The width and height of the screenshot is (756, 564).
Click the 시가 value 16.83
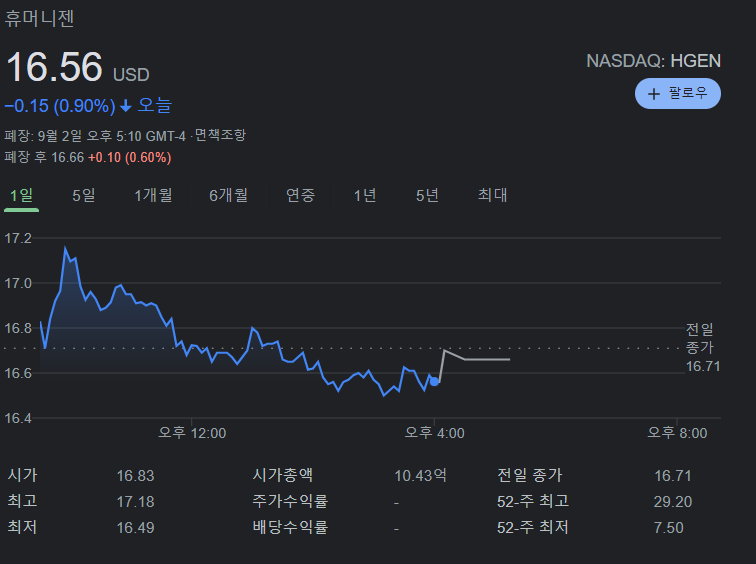[135, 476]
